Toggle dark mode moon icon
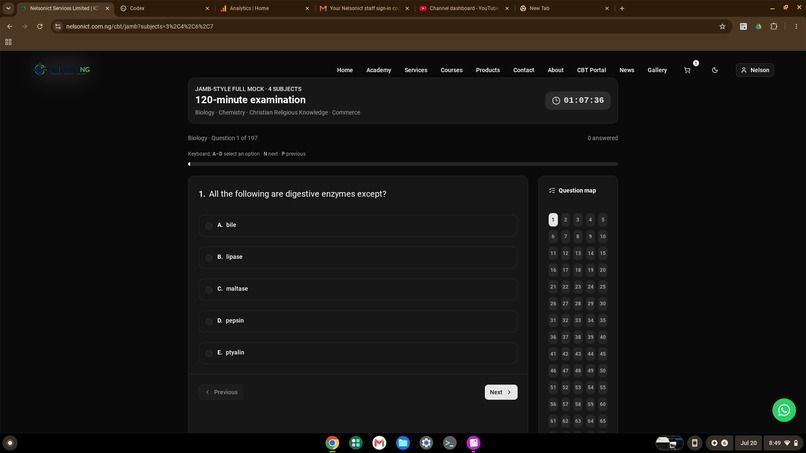806x453 pixels. (715, 70)
